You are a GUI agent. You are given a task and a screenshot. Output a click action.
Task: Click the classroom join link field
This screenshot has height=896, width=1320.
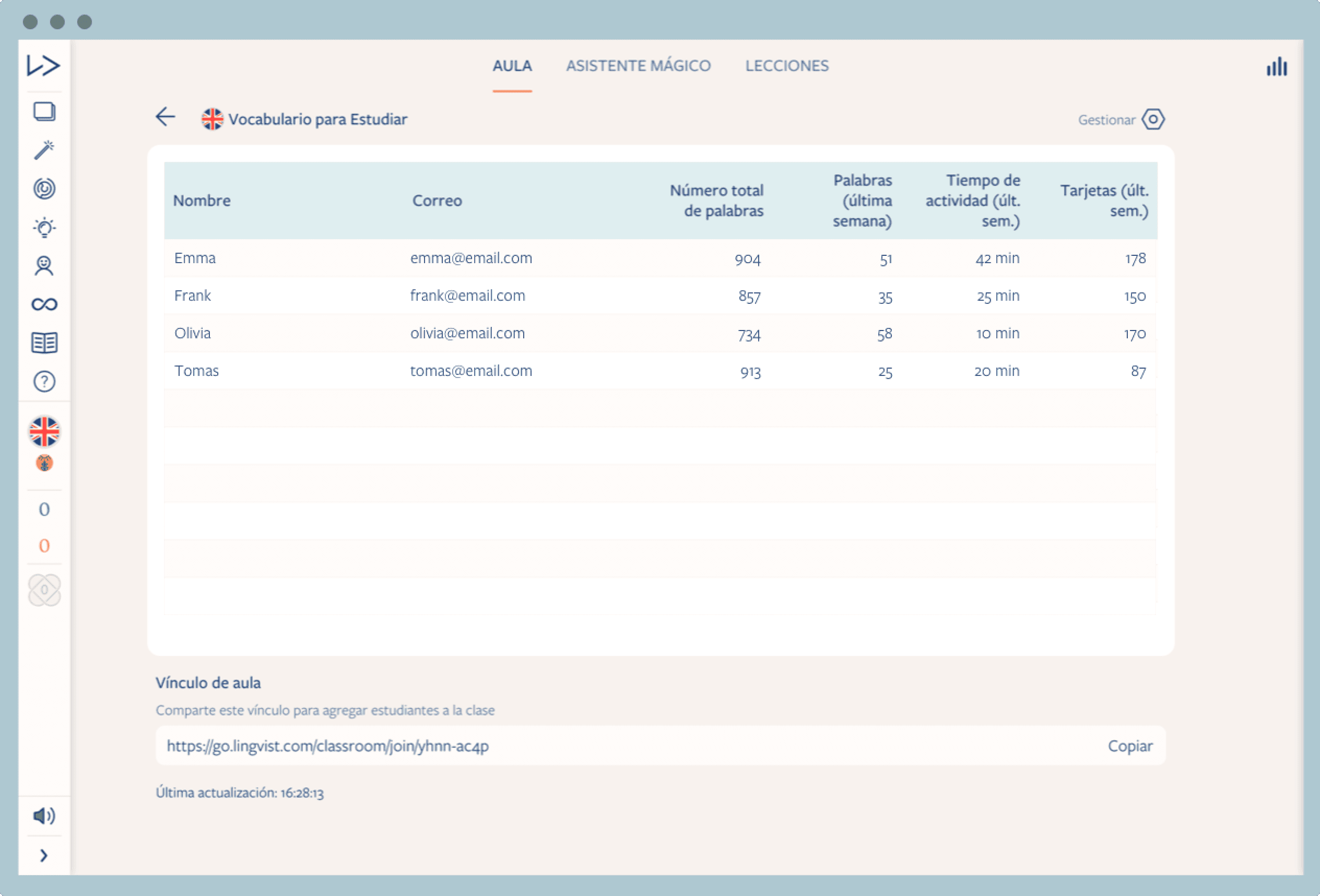click(661, 746)
